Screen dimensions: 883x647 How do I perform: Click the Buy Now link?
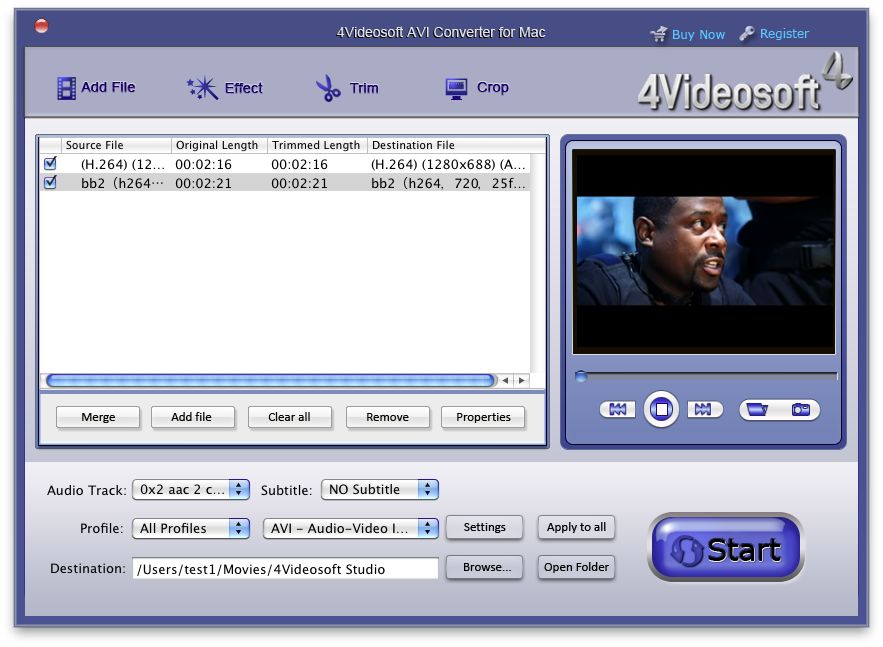698,34
